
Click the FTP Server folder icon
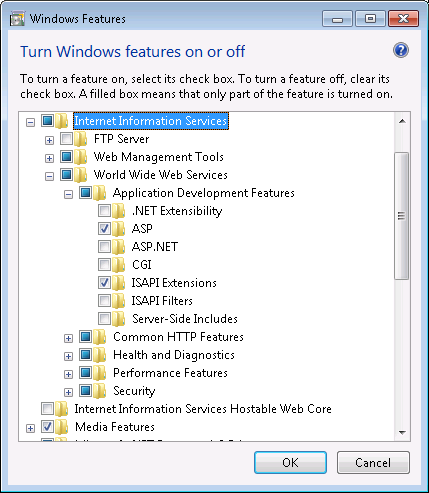(80, 139)
